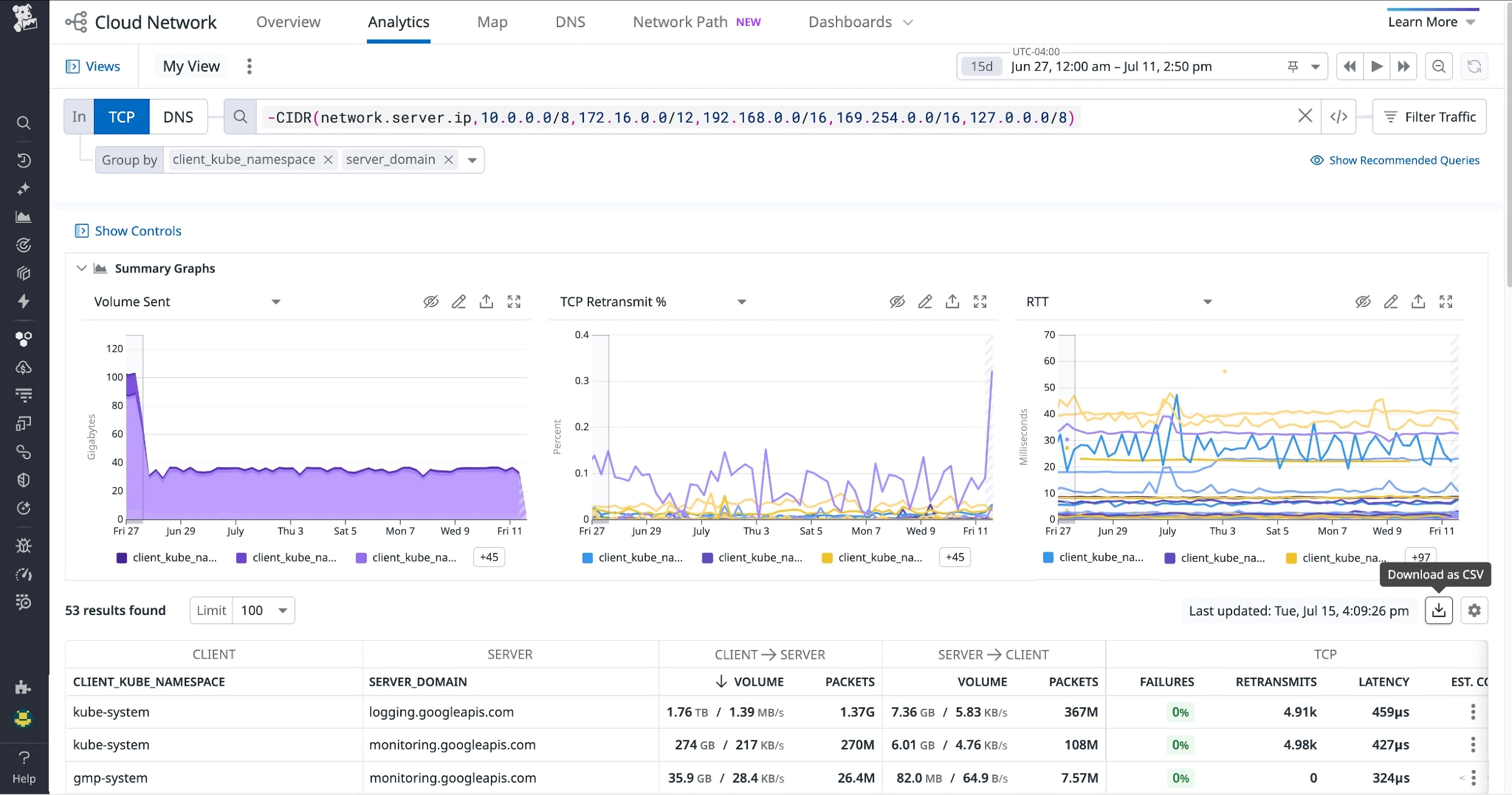
Task: Collapse the Summary Graphs section
Action: coord(82,268)
